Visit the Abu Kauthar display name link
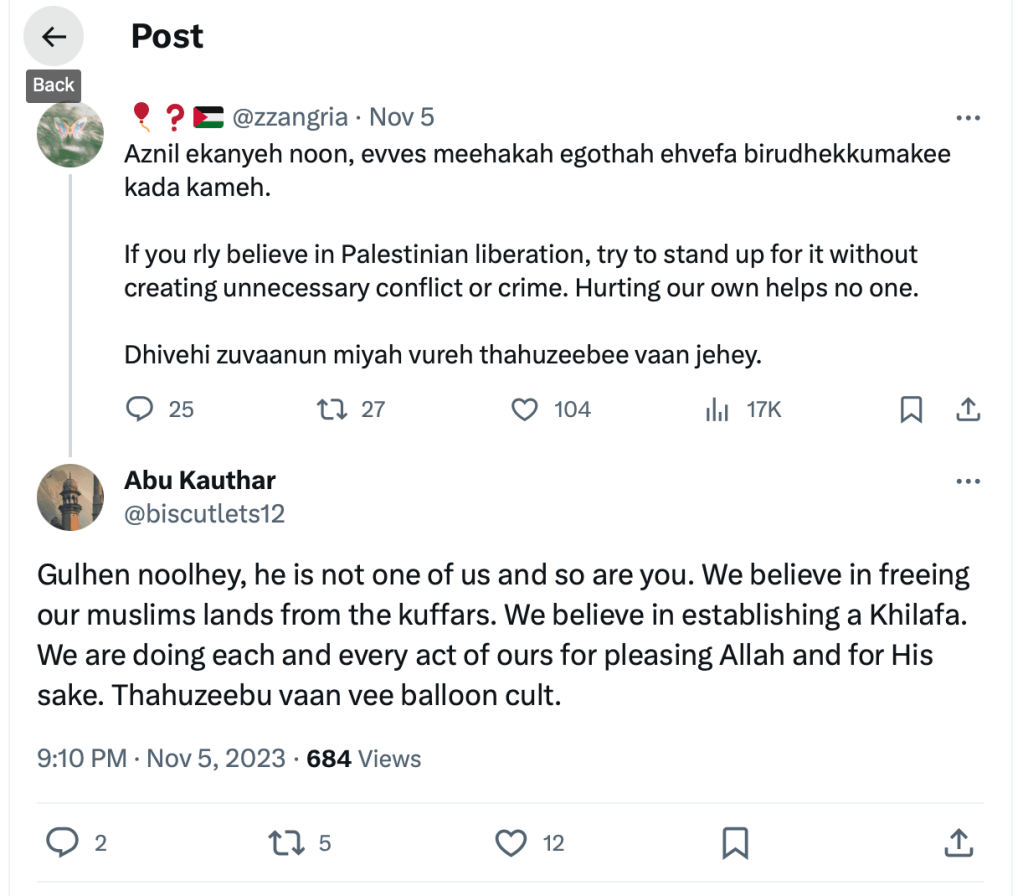Screen dimensions: 1023x896 pyautogui.click(x=200, y=480)
